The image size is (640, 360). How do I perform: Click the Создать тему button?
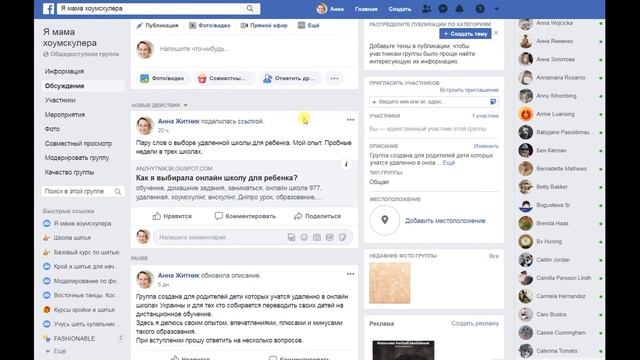[x=465, y=34]
